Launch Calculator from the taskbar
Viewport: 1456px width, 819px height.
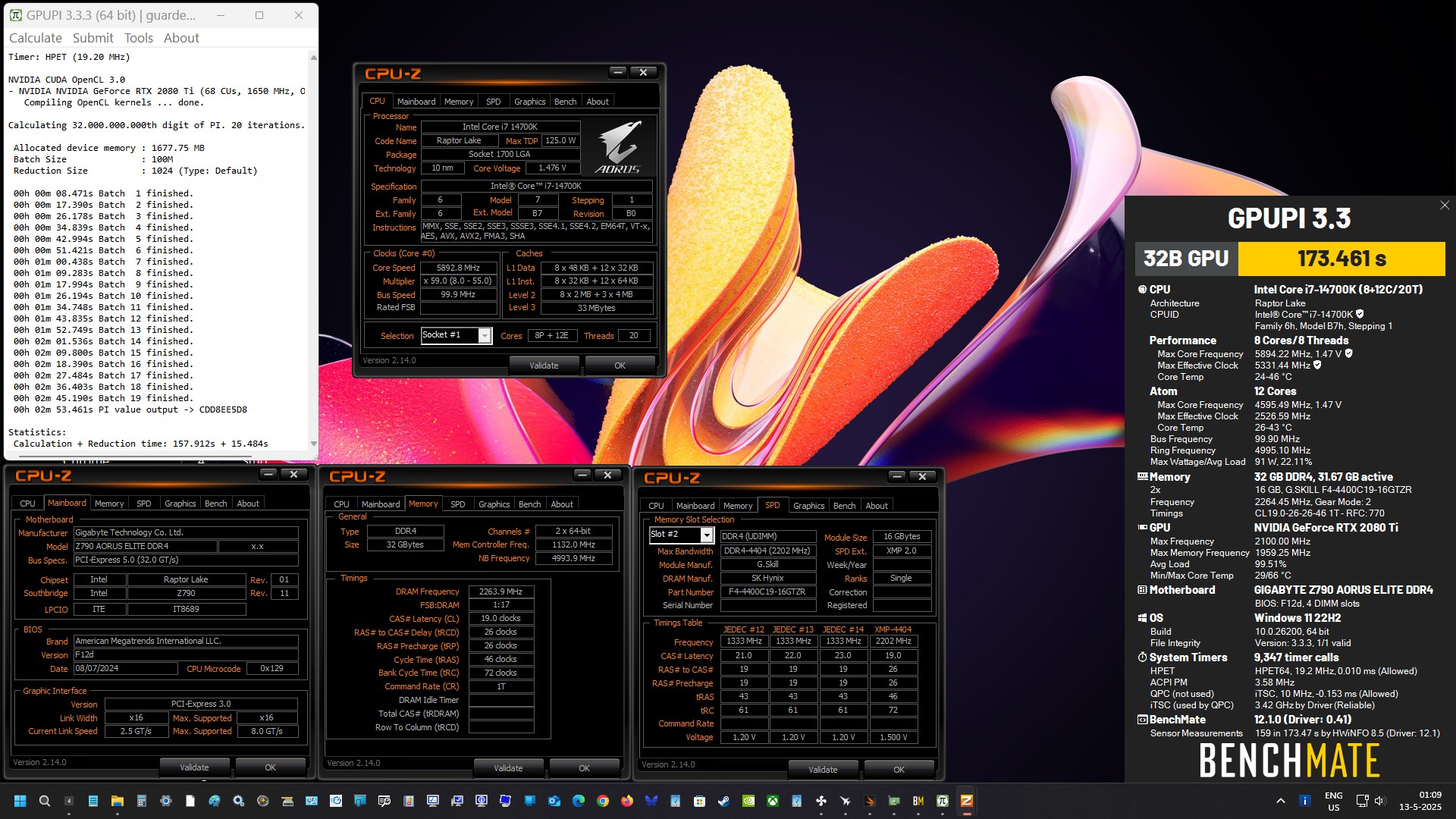pos(142,801)
